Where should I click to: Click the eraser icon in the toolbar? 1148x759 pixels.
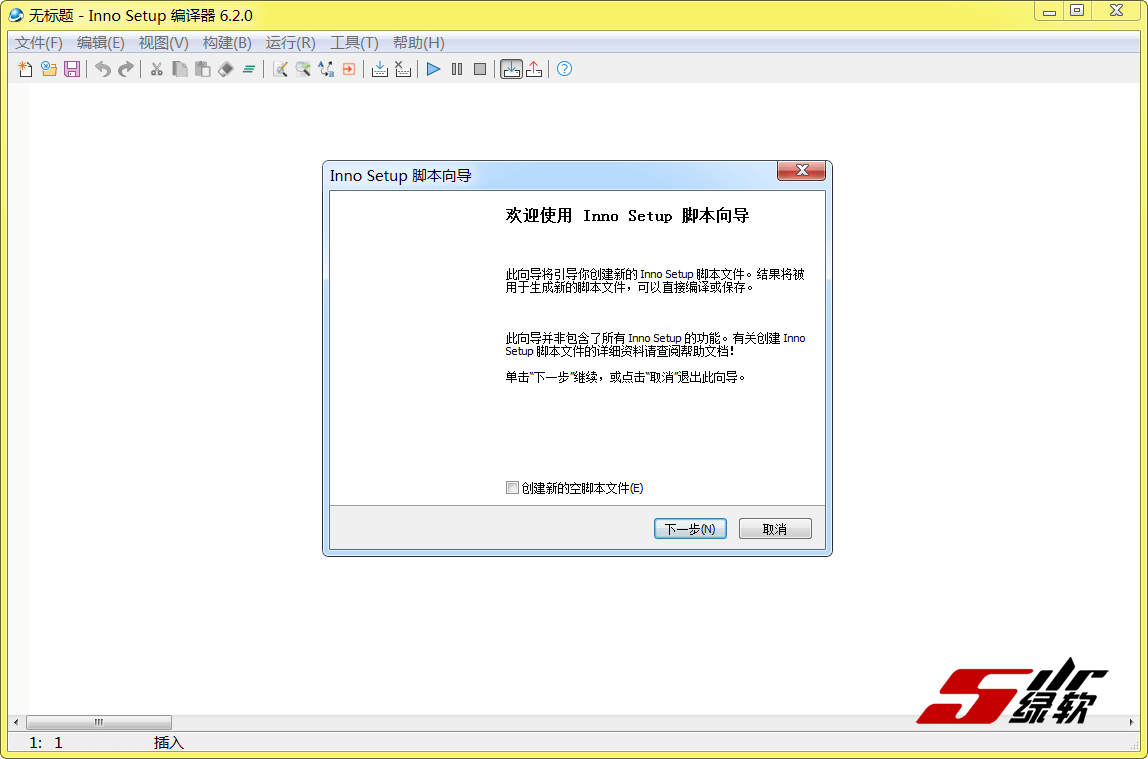pos(226,69)
